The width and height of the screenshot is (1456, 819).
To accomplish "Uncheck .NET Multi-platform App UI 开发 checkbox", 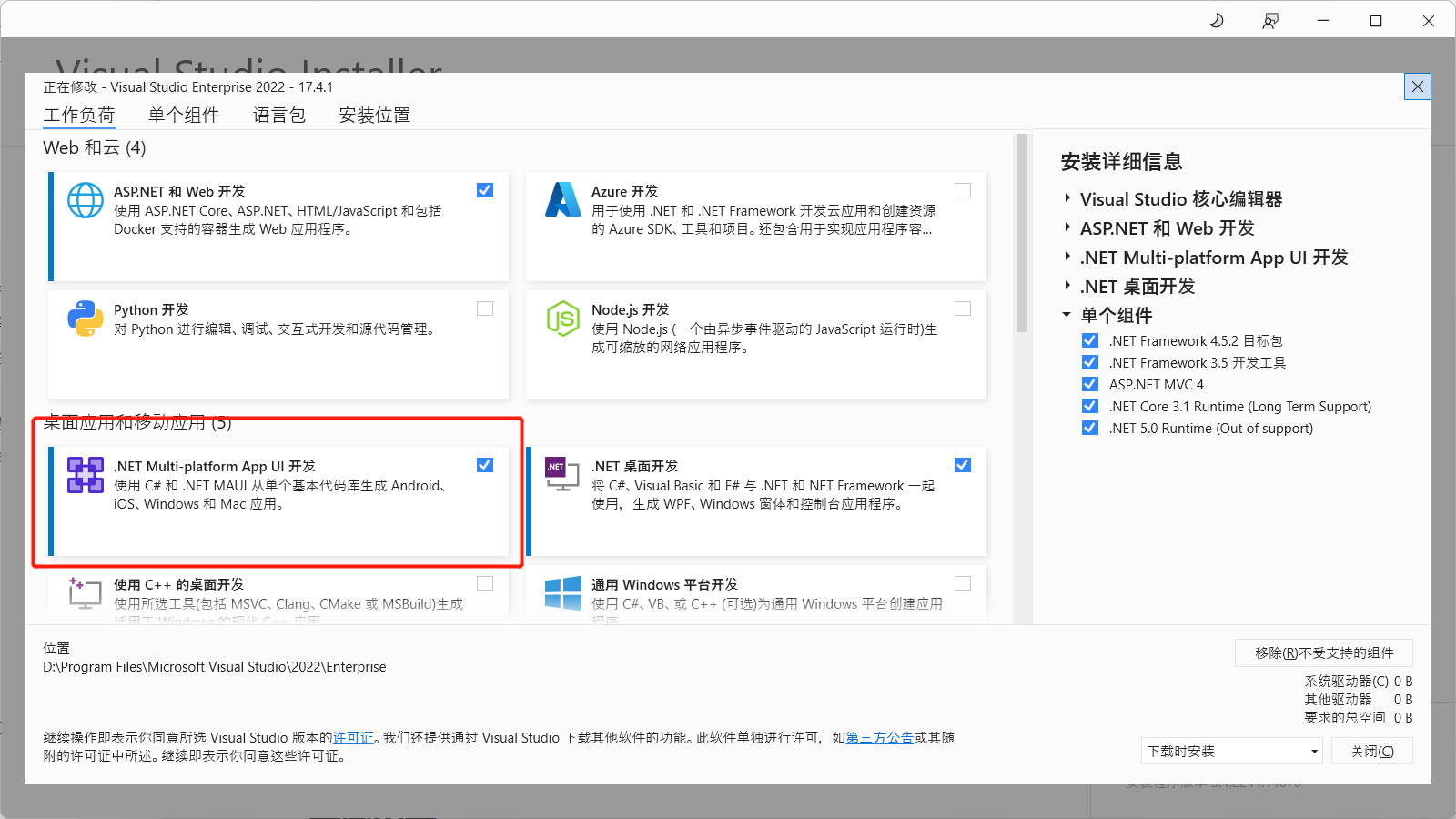I will point(485,465).
